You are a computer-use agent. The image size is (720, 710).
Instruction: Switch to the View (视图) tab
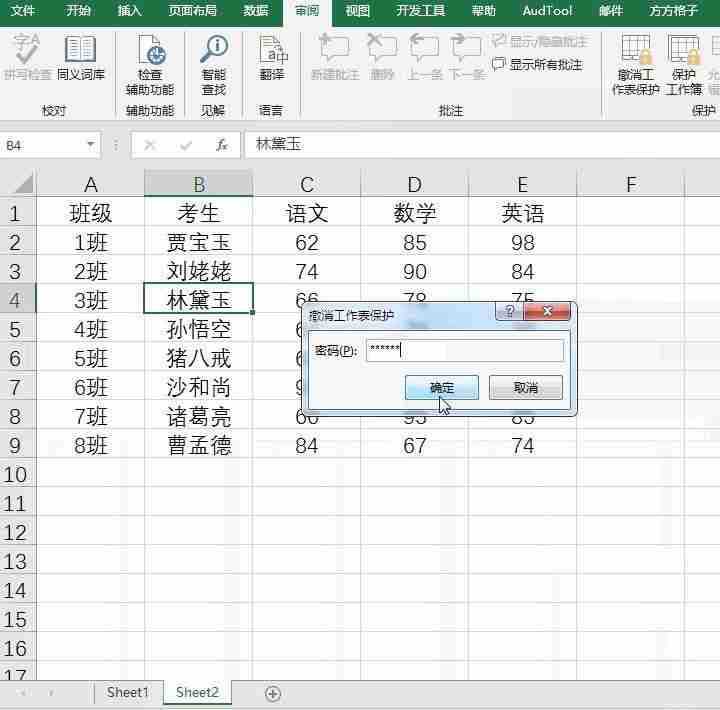click(357, 10)
